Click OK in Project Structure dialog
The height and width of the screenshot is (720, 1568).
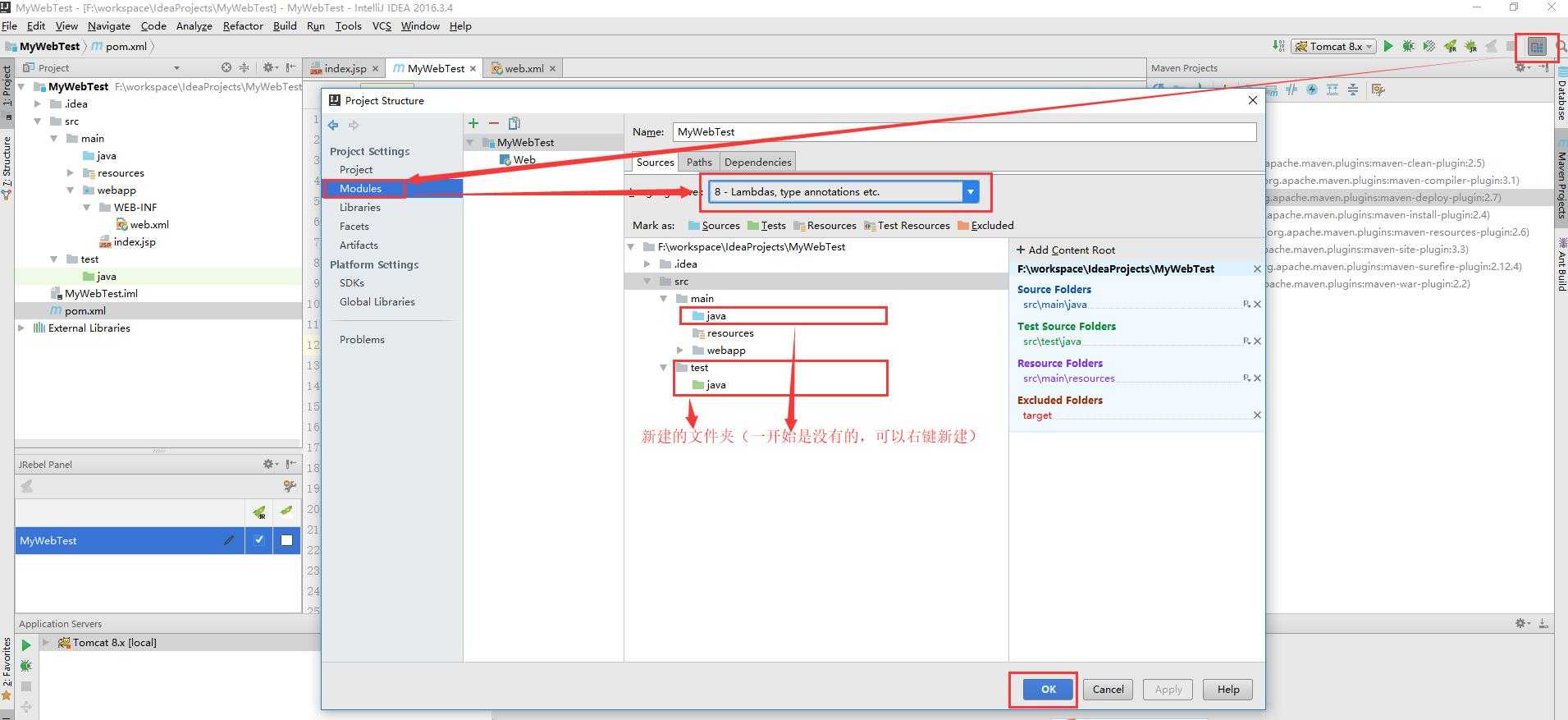[1048, 690]
